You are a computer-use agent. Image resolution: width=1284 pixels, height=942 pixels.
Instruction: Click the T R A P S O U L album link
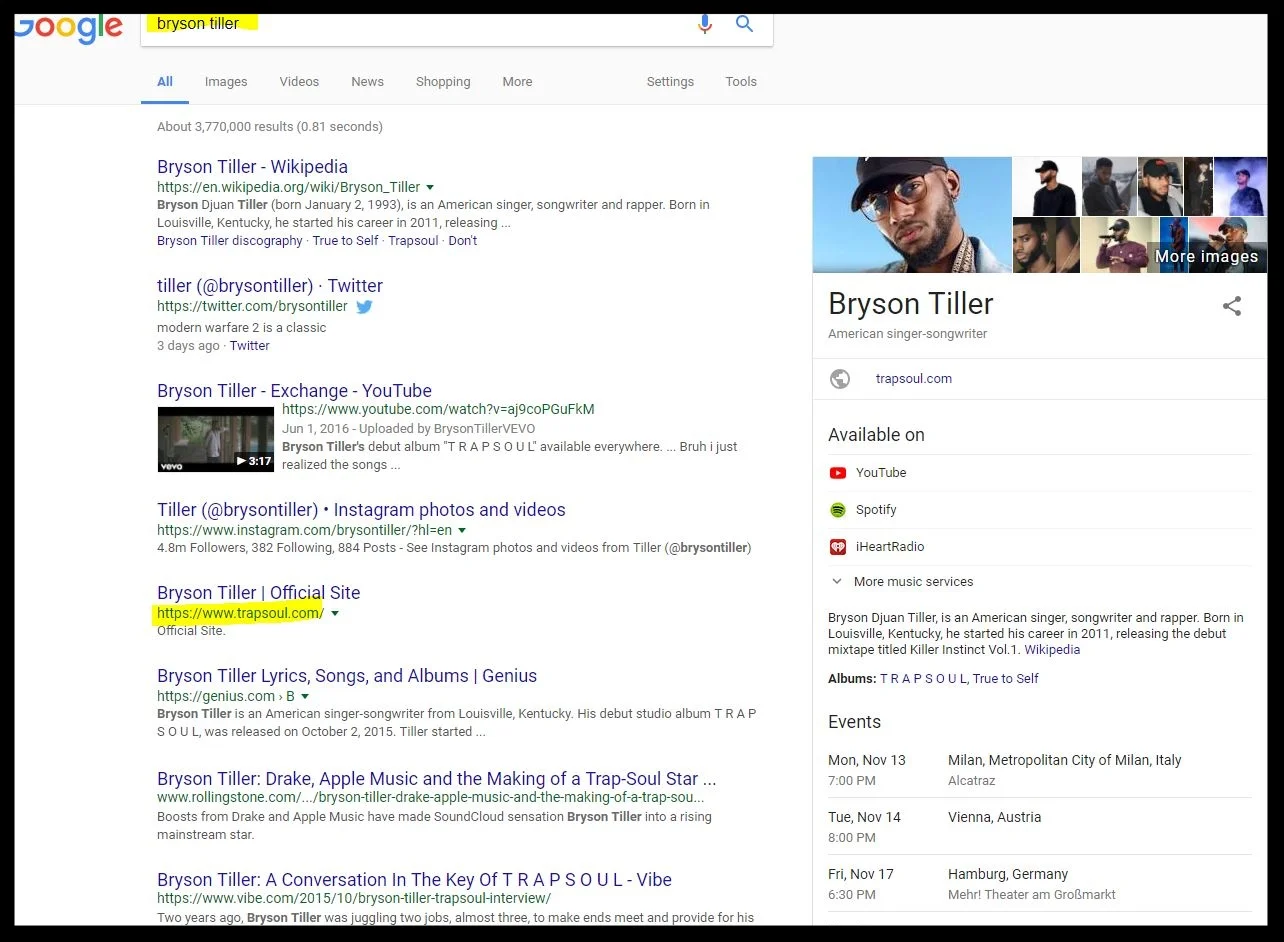[923, 679]
